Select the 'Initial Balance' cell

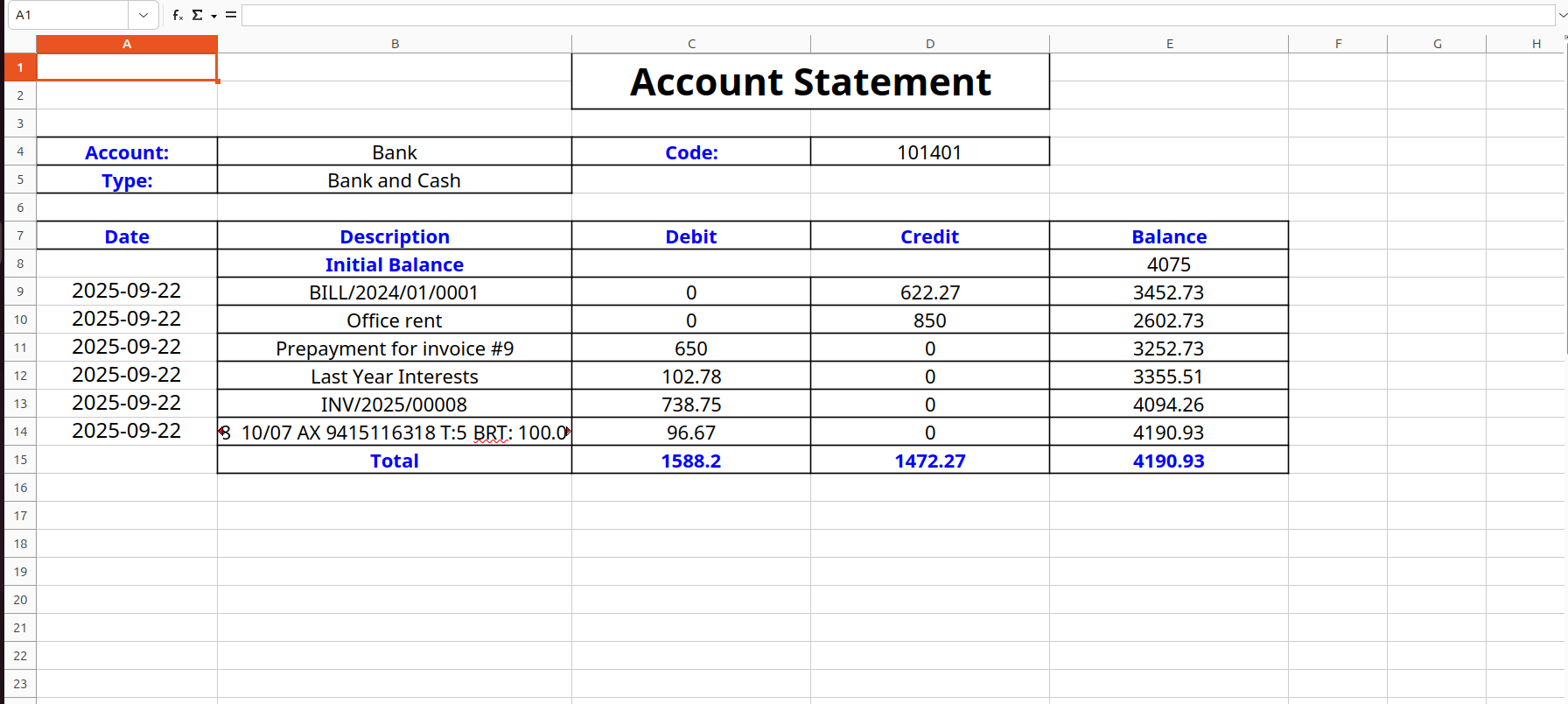(395, 264)
